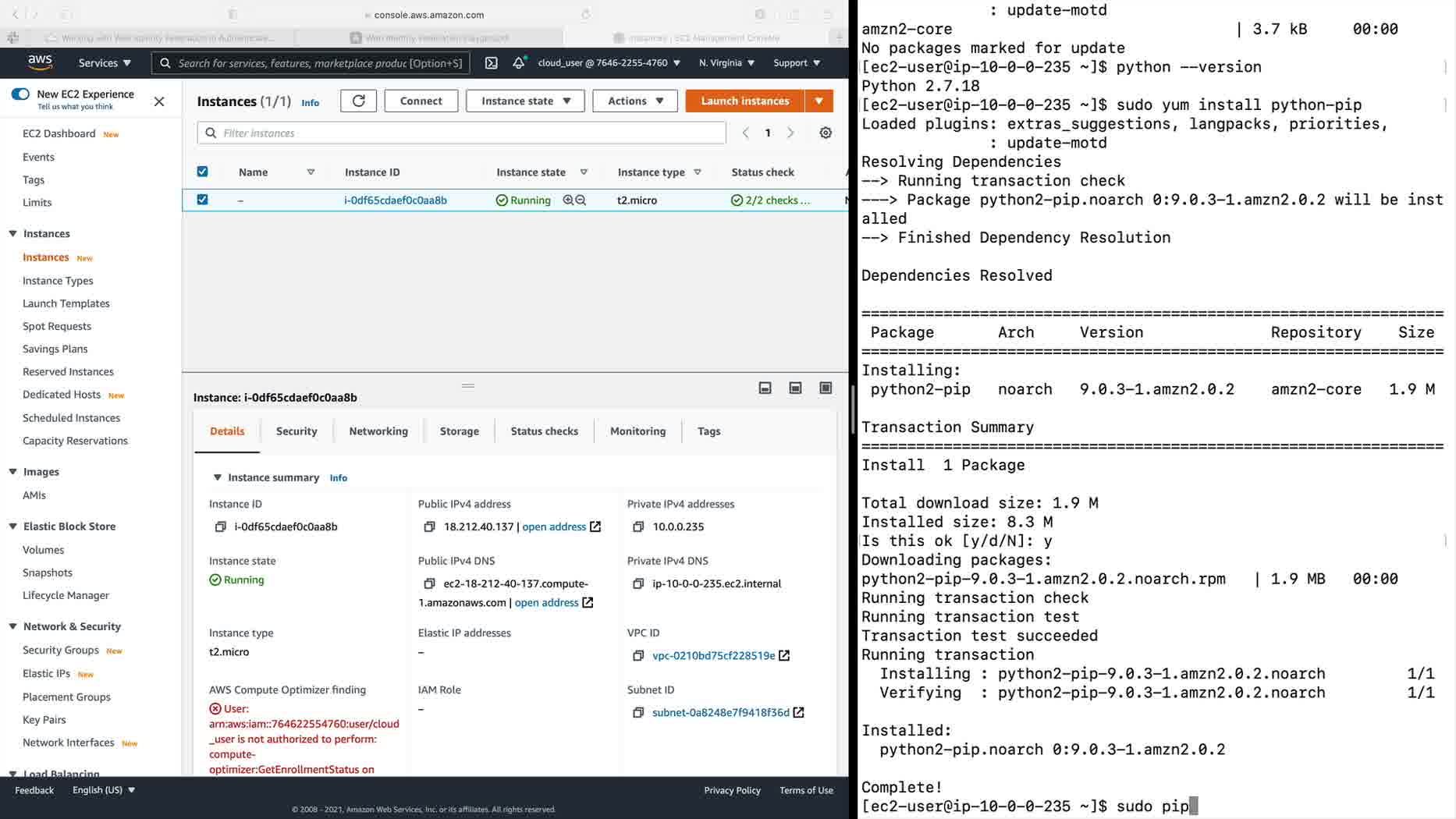Open the subnet-0a8248e7f9418f36d link

[721, 713]
